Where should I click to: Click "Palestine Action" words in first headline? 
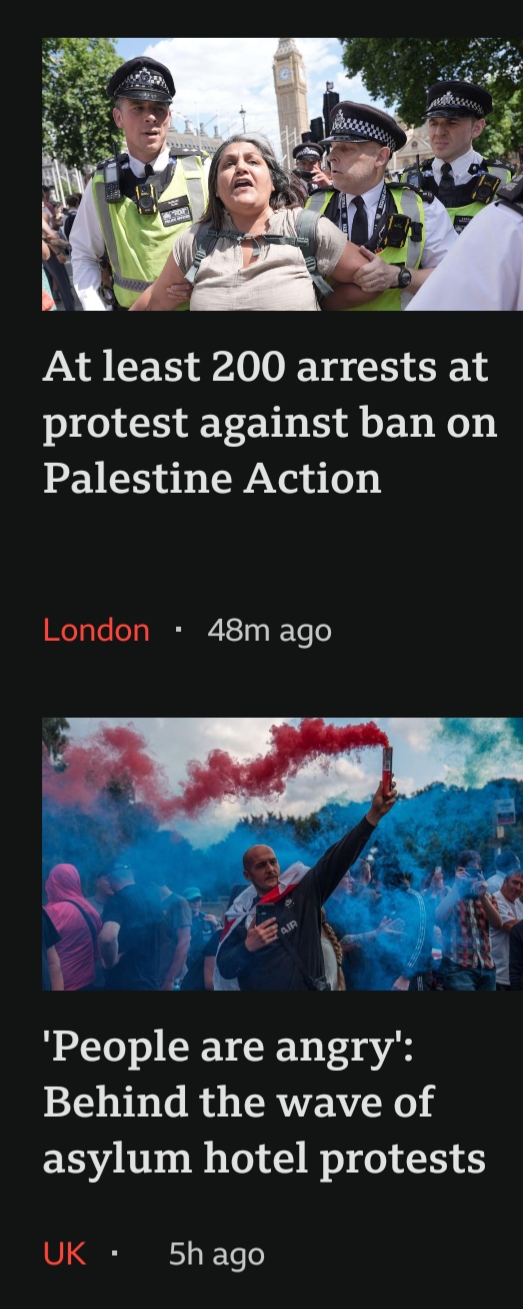coord(212,478)
